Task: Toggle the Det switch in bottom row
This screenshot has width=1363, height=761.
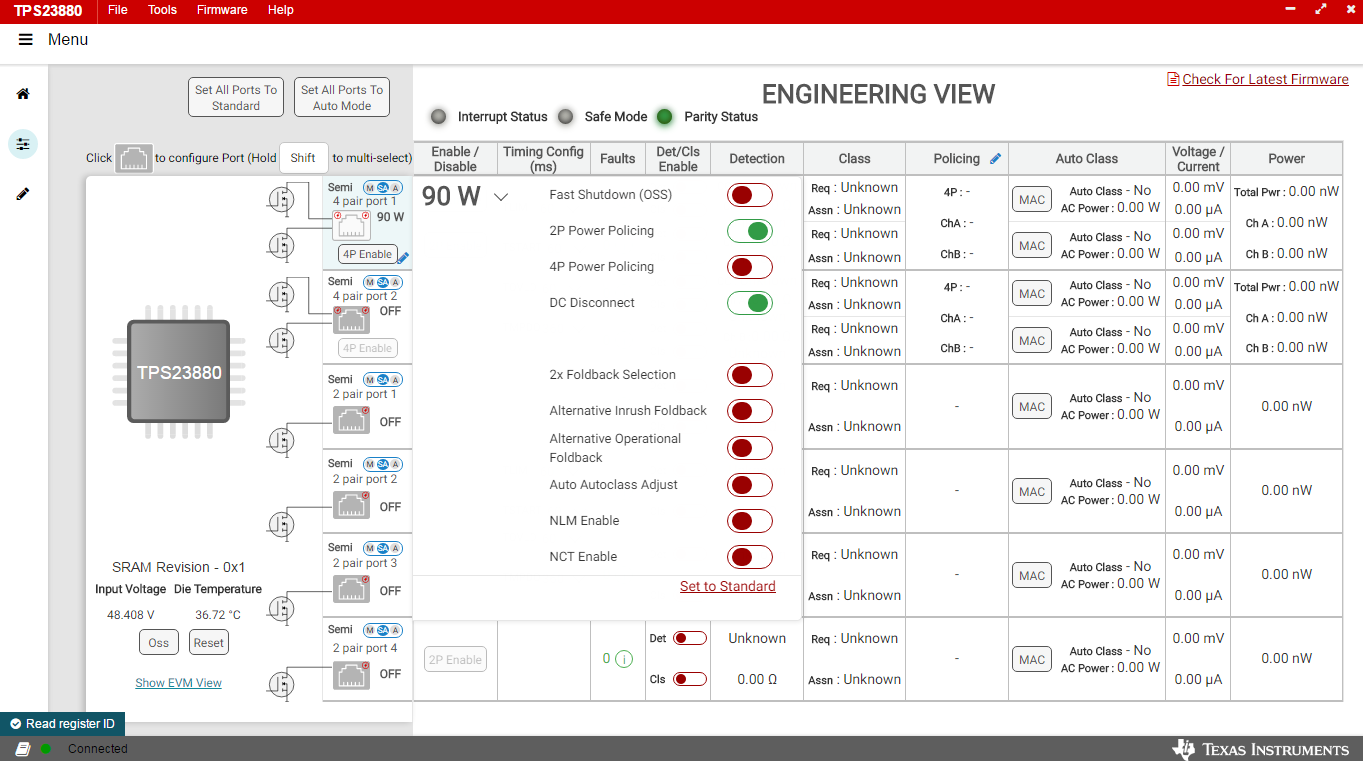Action: (x=690, y=638)
